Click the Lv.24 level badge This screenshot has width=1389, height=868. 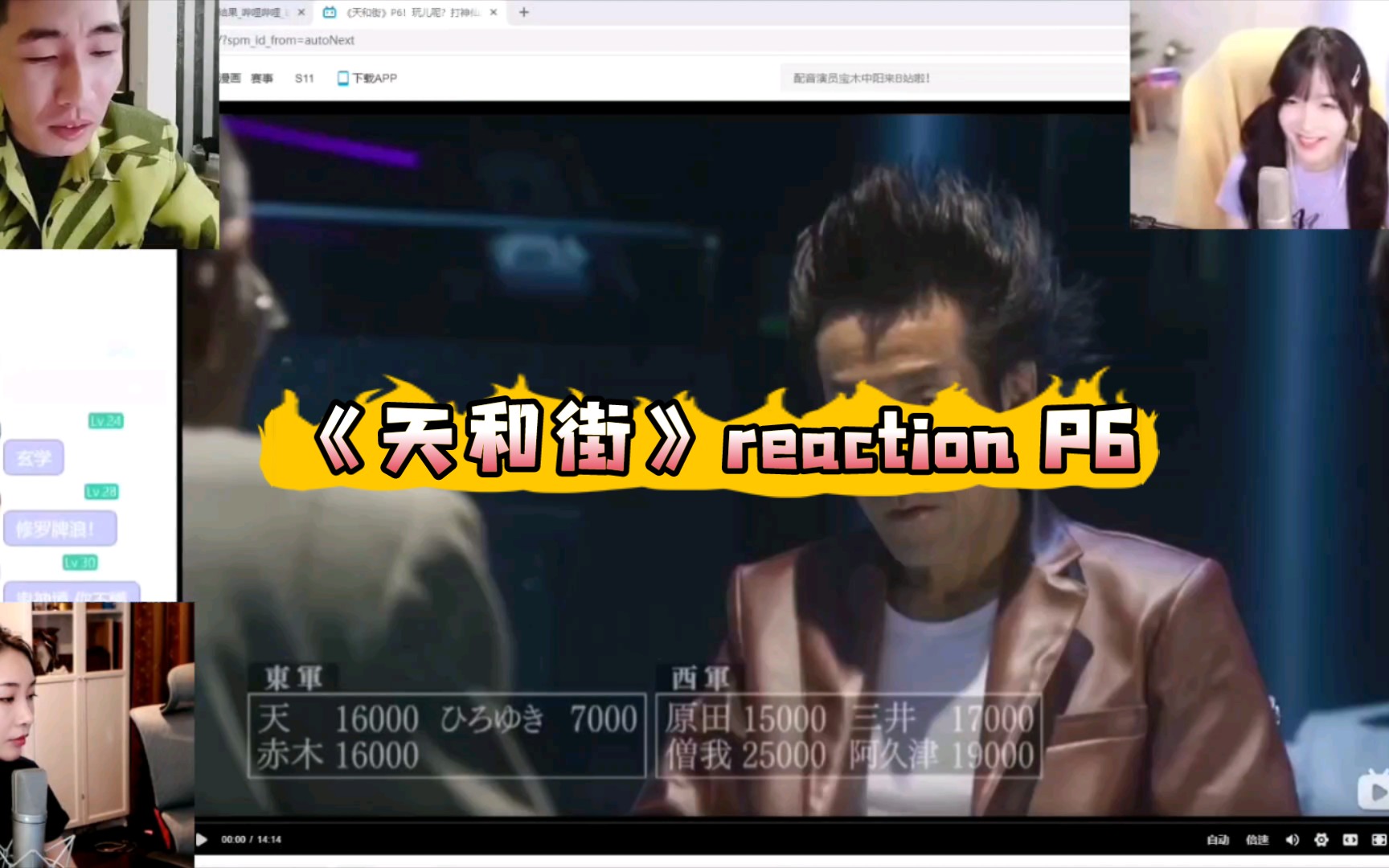click(x=105, y=421)
